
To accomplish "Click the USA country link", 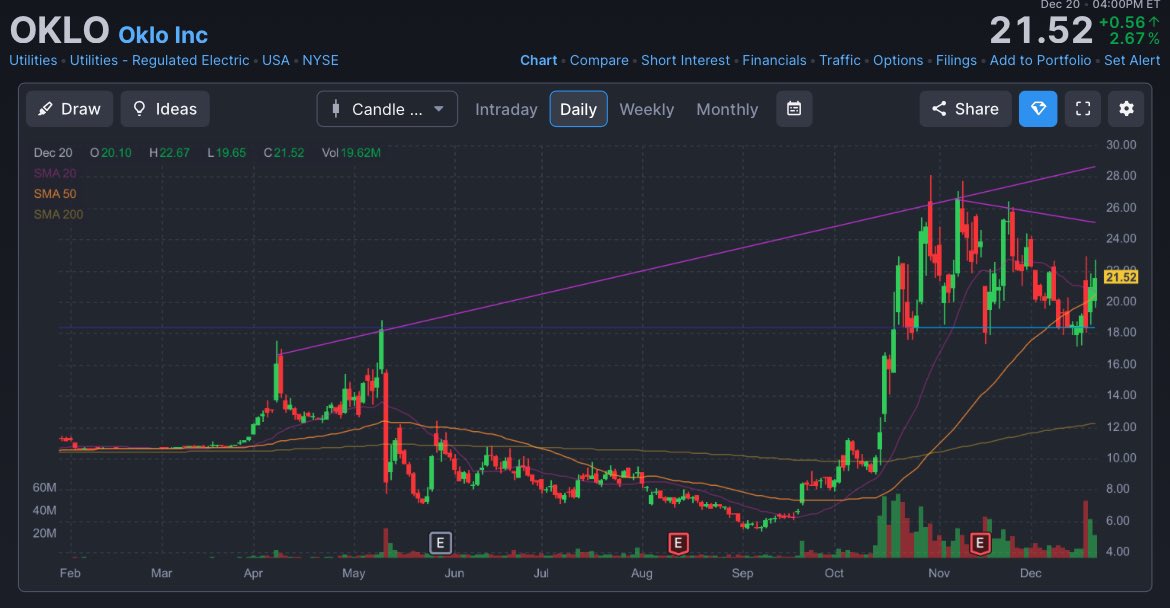I will (275, 60).
